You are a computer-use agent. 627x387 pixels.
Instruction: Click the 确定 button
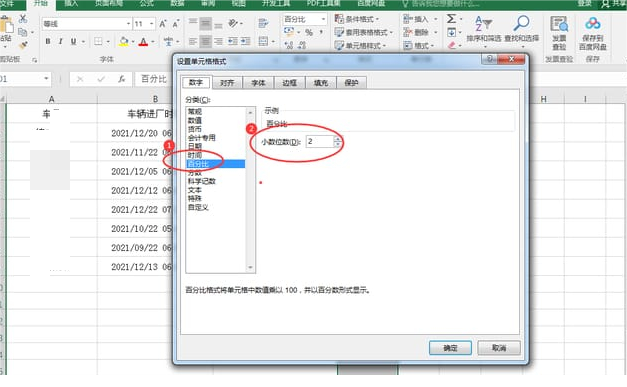point(450,348)
